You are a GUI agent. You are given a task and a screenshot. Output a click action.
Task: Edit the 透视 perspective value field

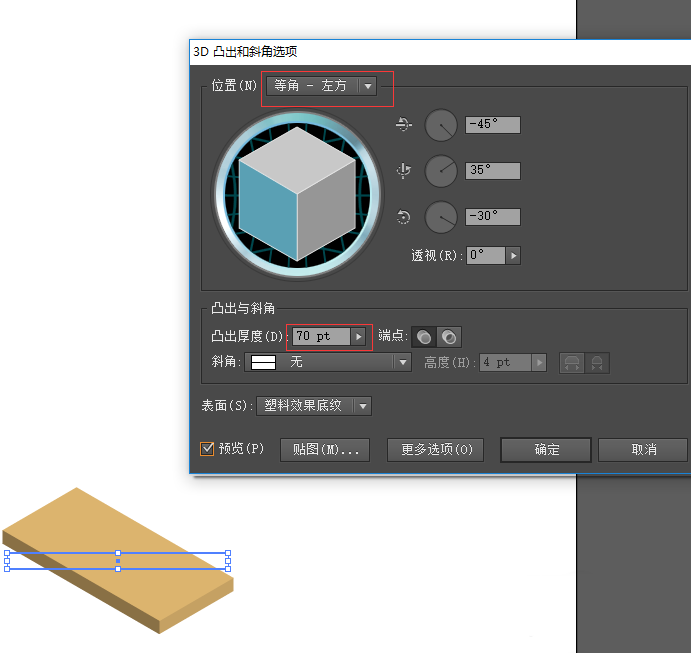coord(485,256)
